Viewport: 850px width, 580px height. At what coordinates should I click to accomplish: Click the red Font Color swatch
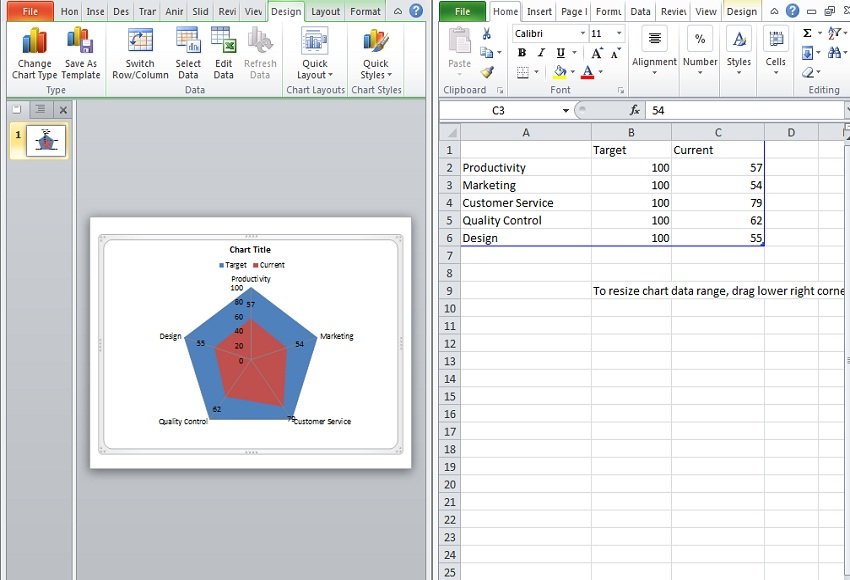click(586, 73)
